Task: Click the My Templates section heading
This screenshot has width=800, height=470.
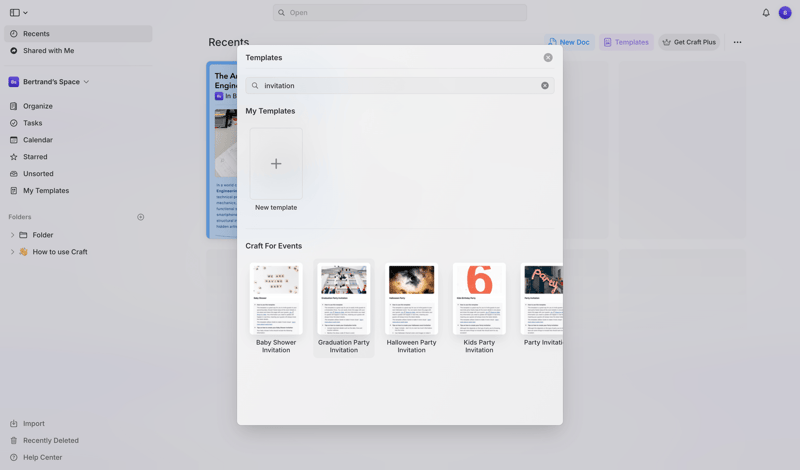Action: tap(270, 111)
